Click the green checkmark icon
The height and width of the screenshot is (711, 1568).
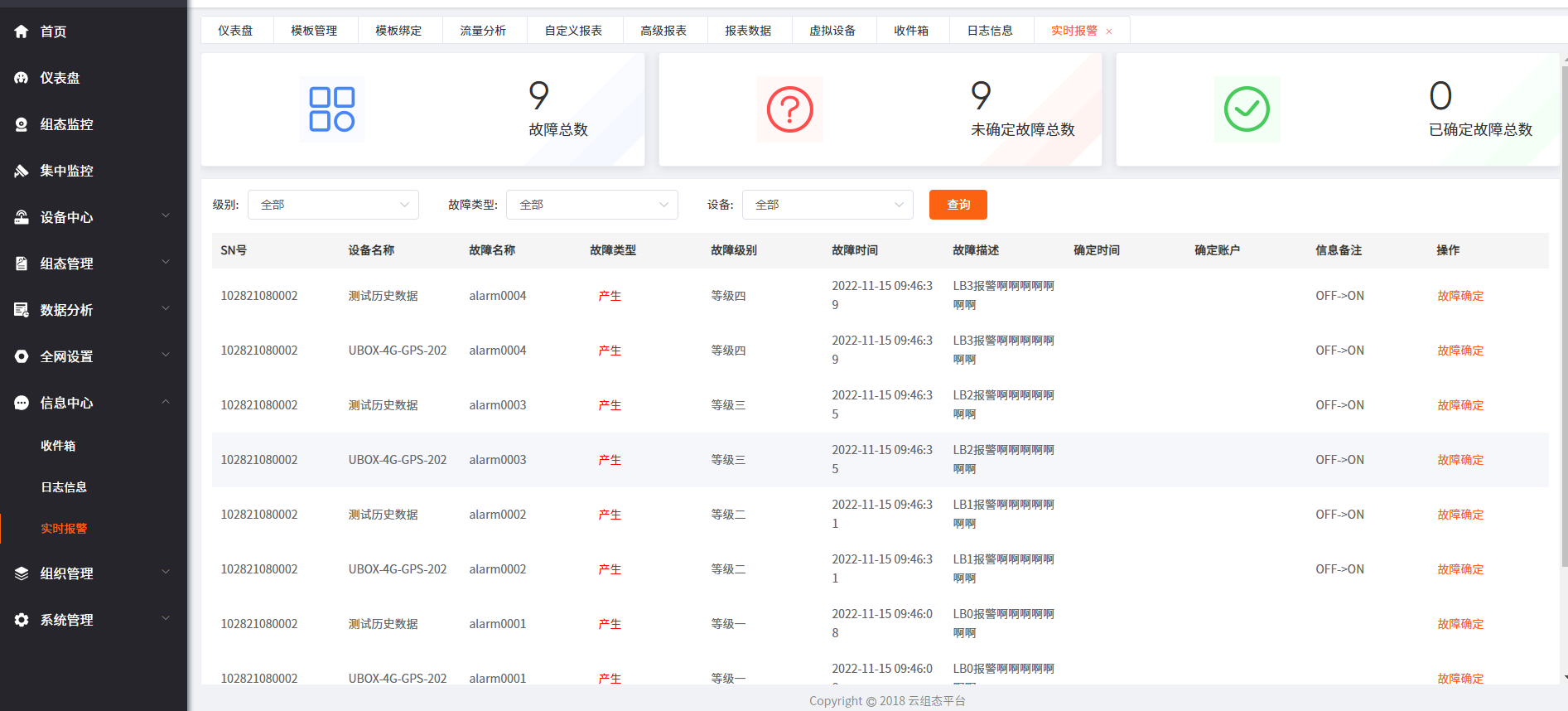(x=1247, y=109)
